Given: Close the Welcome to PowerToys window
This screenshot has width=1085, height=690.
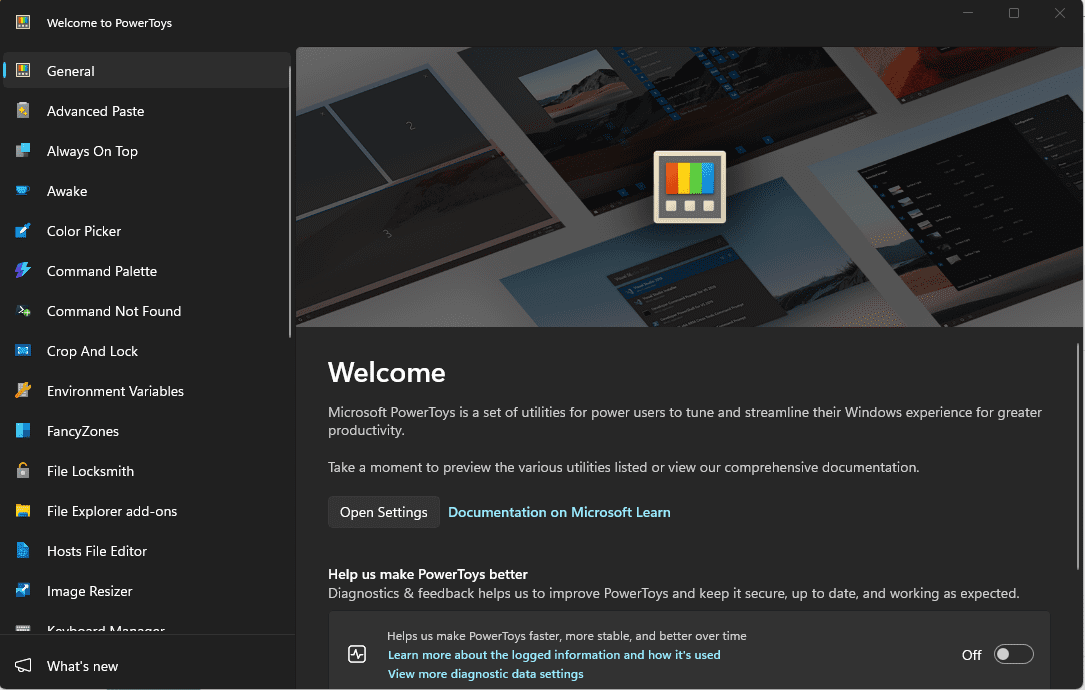Looking at the screenshot, I should coord(1059,13).
